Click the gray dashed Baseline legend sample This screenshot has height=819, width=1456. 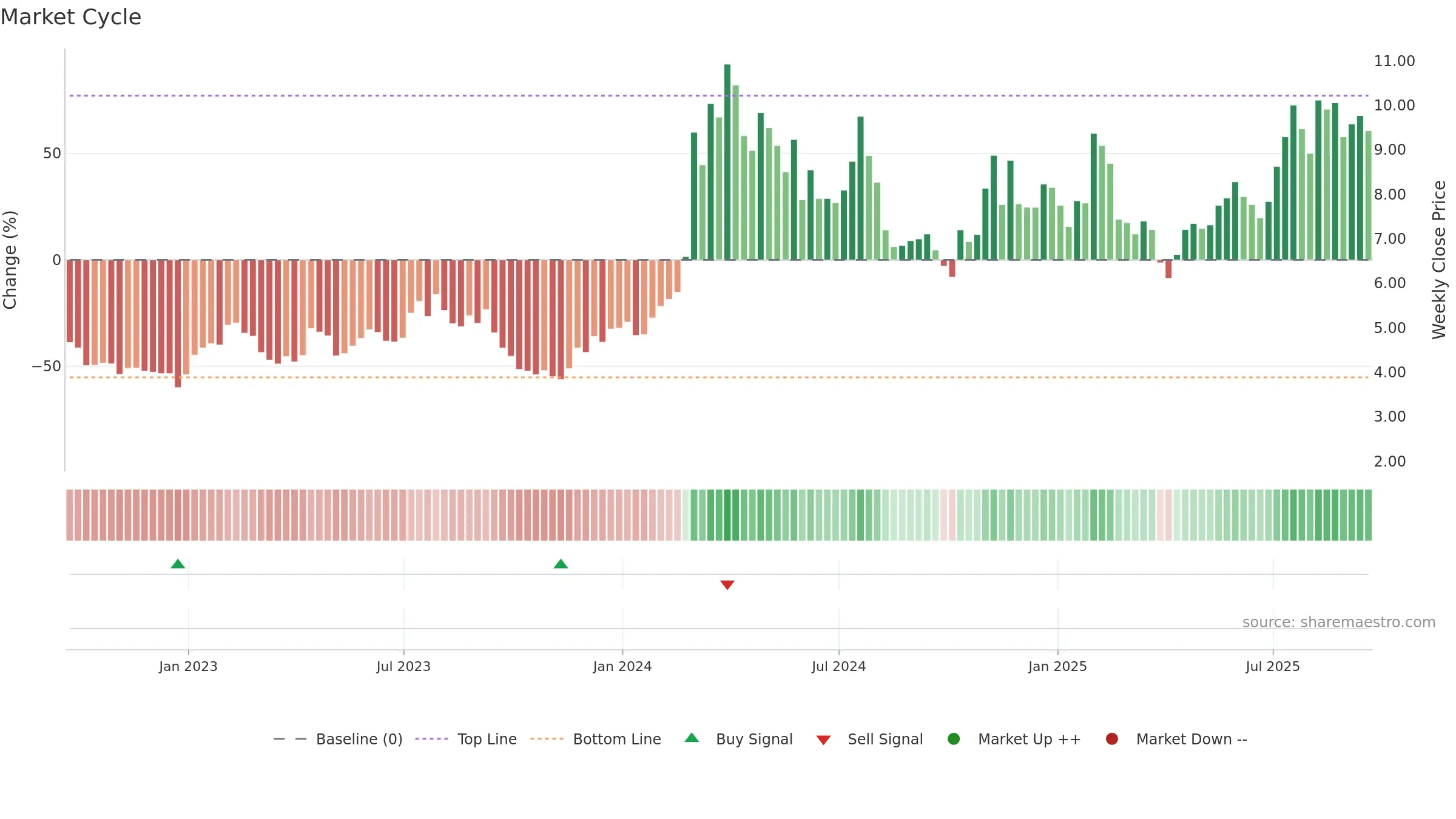[x=290, y=739]
